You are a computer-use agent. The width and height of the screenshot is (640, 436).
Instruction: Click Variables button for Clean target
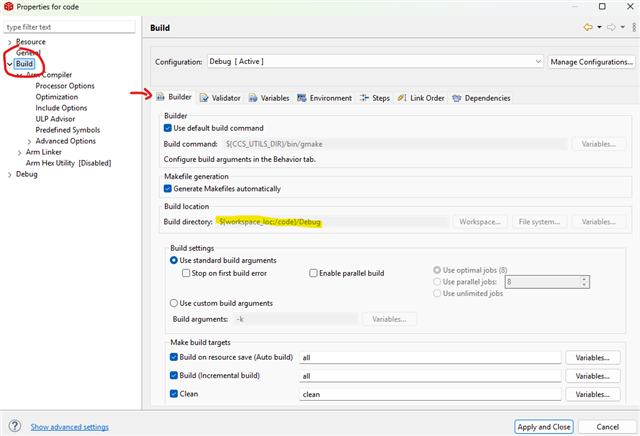pos(593,394)
